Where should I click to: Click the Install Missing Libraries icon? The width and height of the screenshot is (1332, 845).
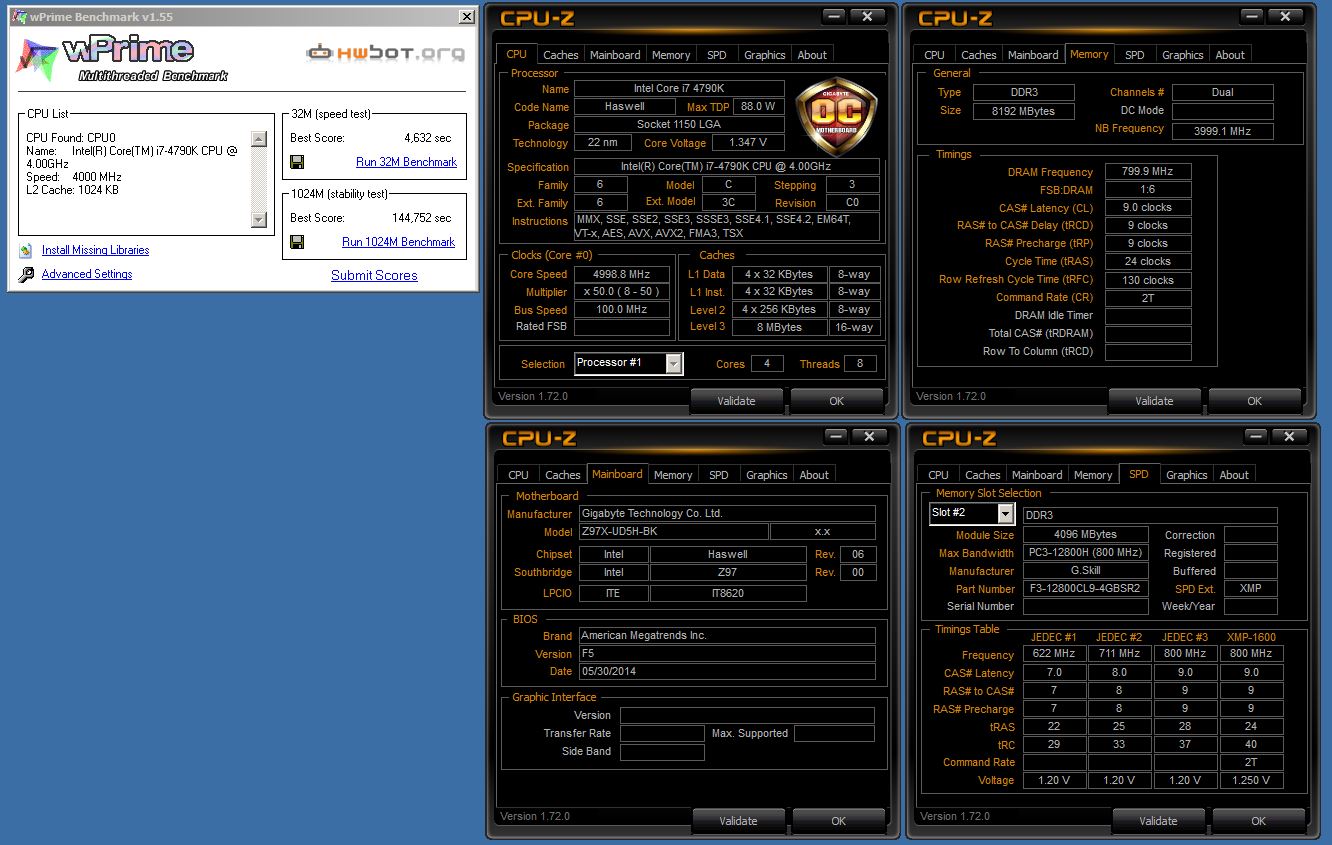(x=25, y=250)
